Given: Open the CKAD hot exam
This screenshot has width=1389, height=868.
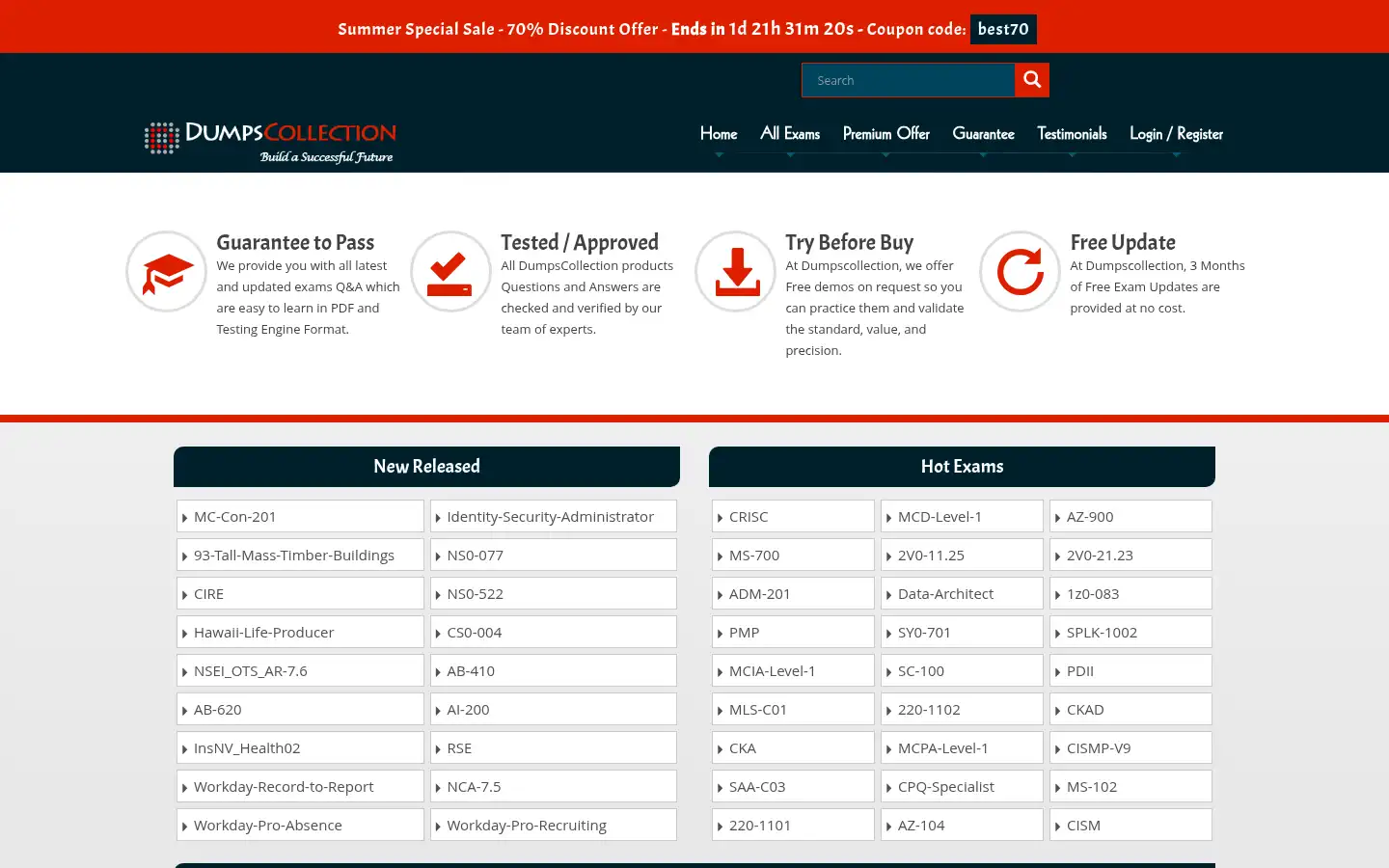Looking at the screenshot, I should tap(1130, 709).
